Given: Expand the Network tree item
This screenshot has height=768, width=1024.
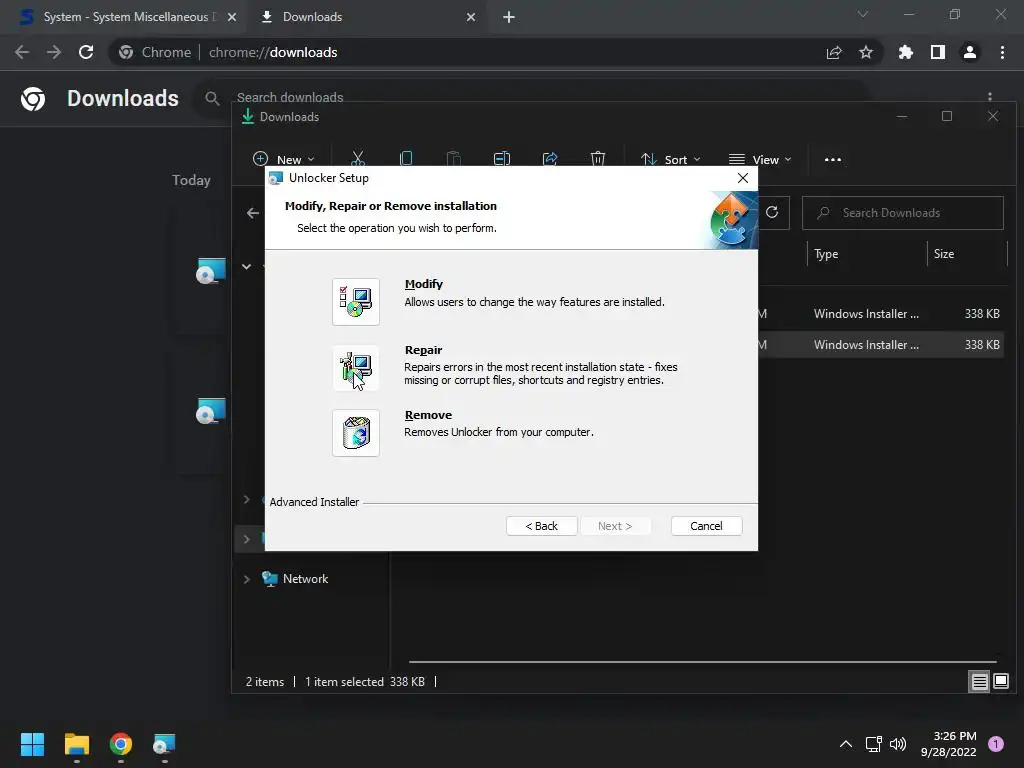Looking at the screenshot, I should click(247, 579).
